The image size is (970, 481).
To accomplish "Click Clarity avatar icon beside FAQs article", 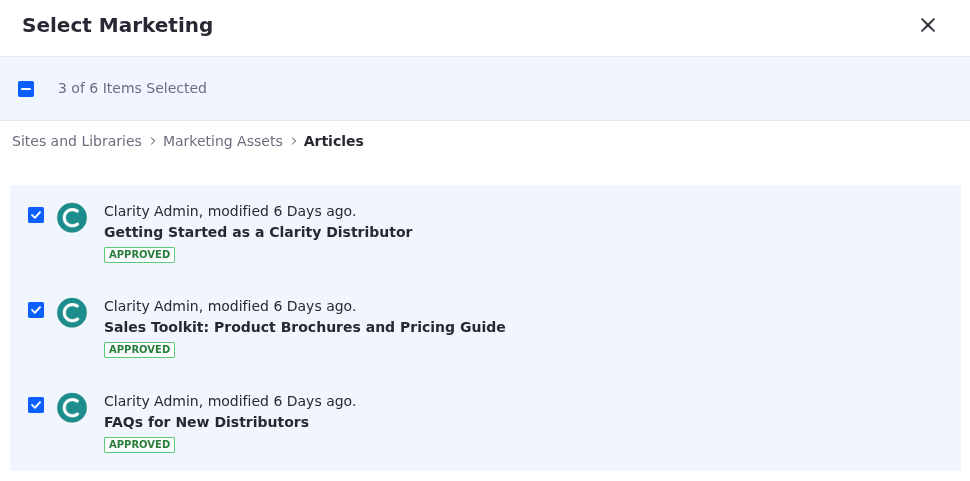I will (x=72, y=408).
